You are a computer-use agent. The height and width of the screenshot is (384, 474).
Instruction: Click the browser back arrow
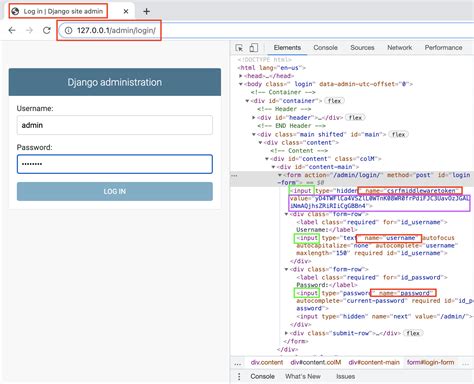coord(12,30)
